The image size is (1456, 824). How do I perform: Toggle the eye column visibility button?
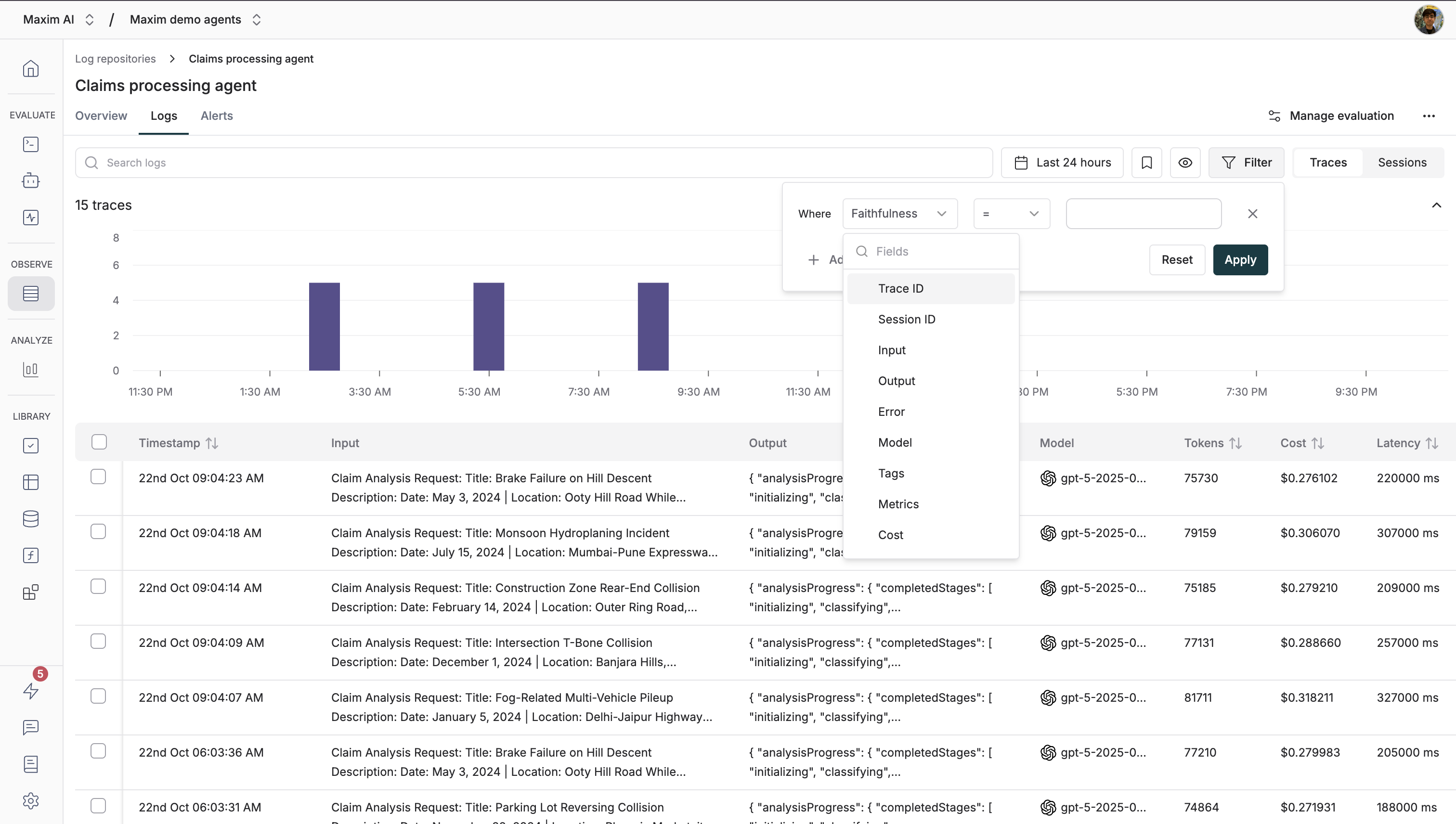coord(1185,162)
